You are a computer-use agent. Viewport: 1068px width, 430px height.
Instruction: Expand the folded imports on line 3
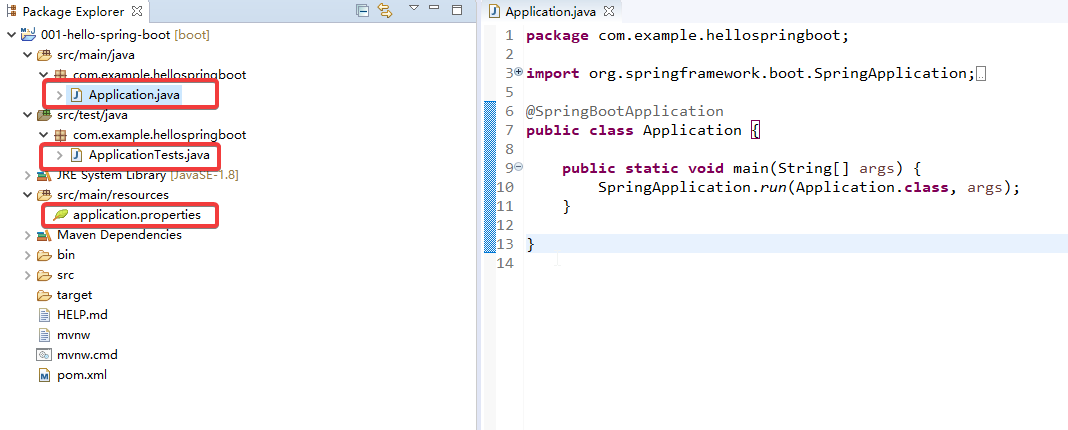520,71
